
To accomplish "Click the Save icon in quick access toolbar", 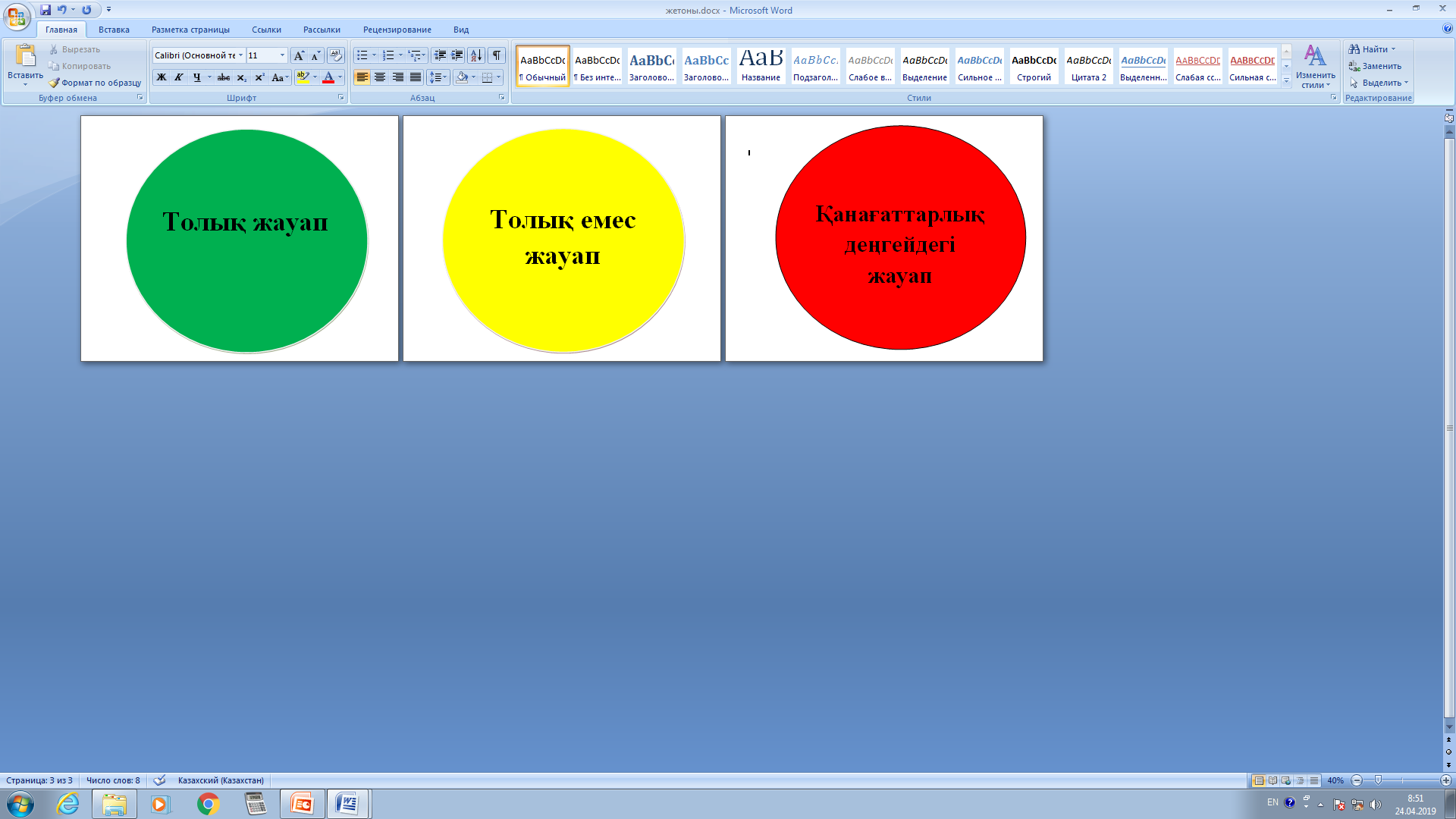I will (45, 10).
